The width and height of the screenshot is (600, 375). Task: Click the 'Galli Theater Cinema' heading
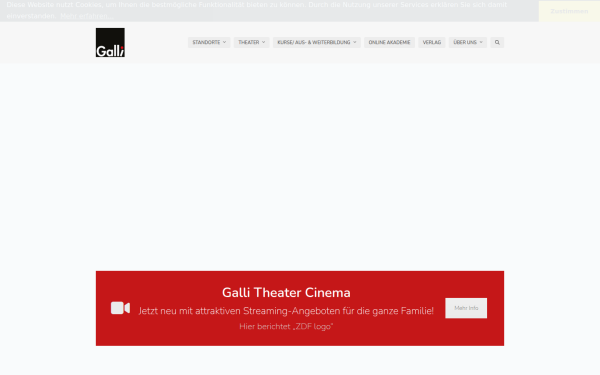click(286, 292)
